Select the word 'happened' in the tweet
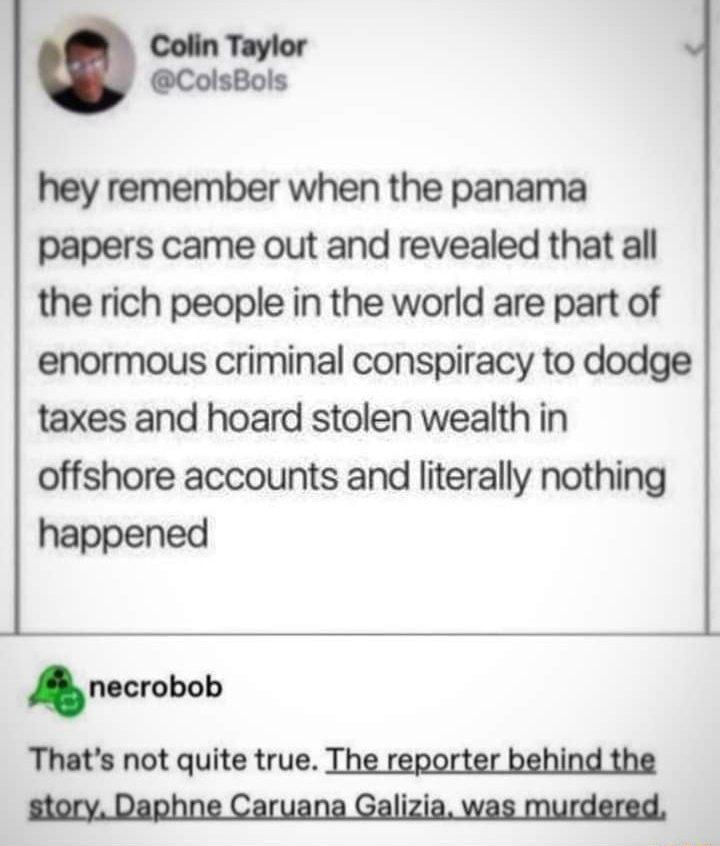Screen dimensions: 720x846 [124, 533]
